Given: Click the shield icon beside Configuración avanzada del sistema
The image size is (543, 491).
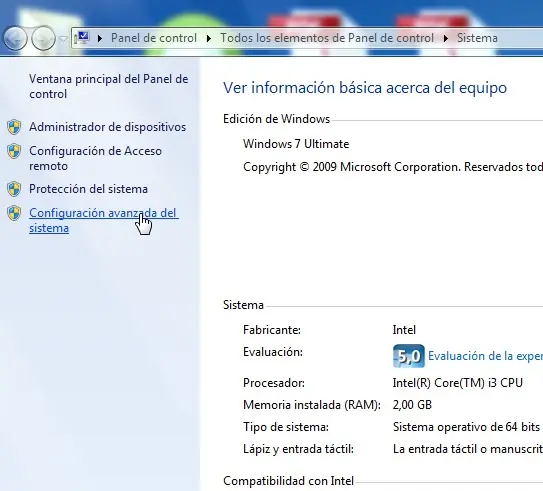Looking at the screenshot, I should click(14, 213).
